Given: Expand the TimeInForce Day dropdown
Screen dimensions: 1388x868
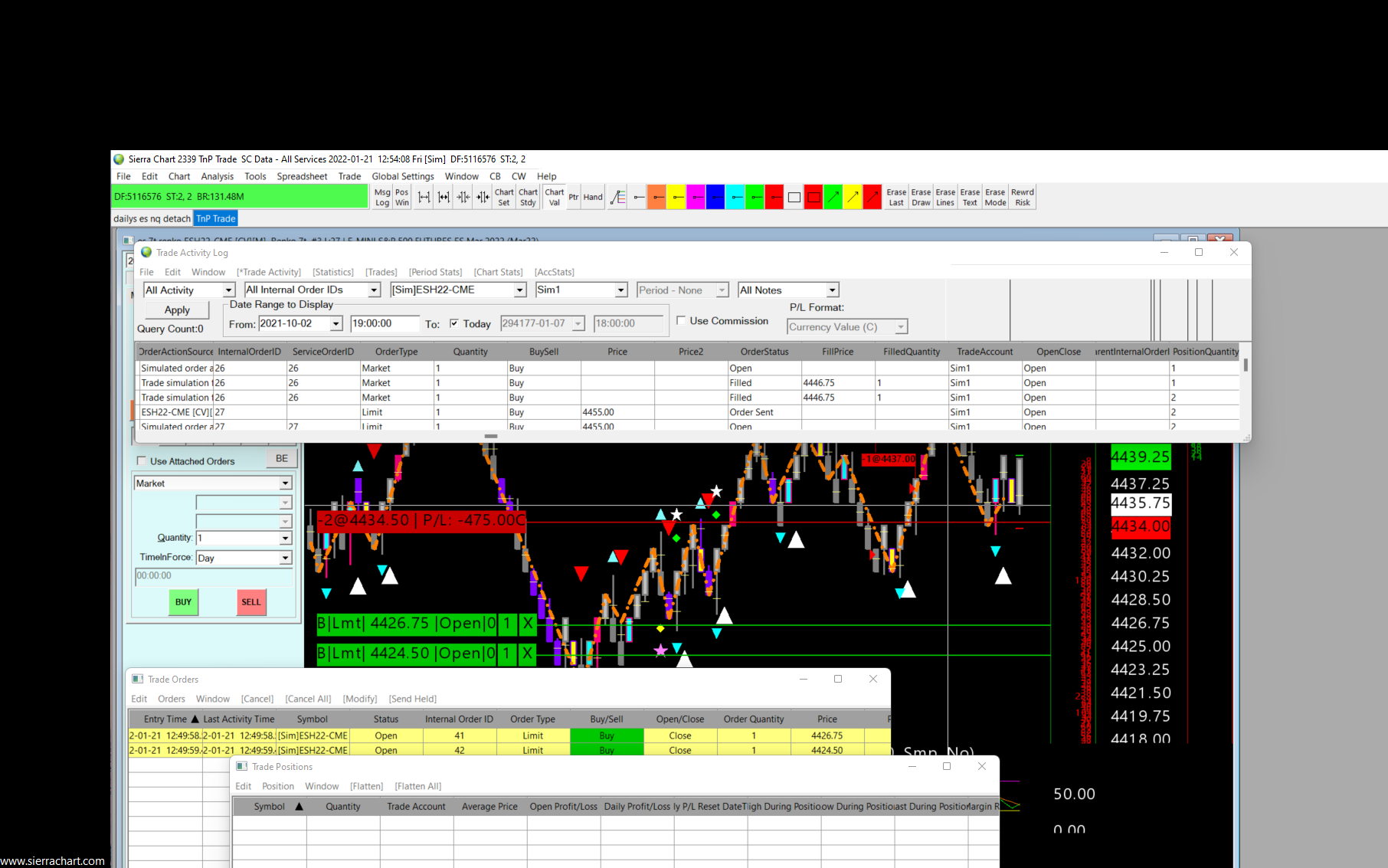Looking at the screenshot, I should (285, 558).
